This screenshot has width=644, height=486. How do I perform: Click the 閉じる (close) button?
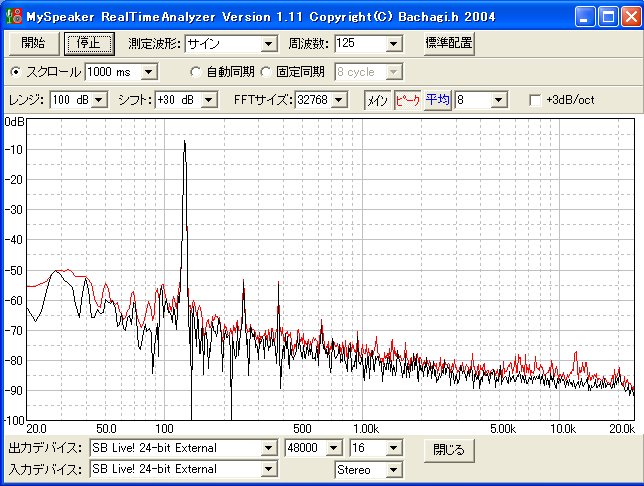pos(449,449)
